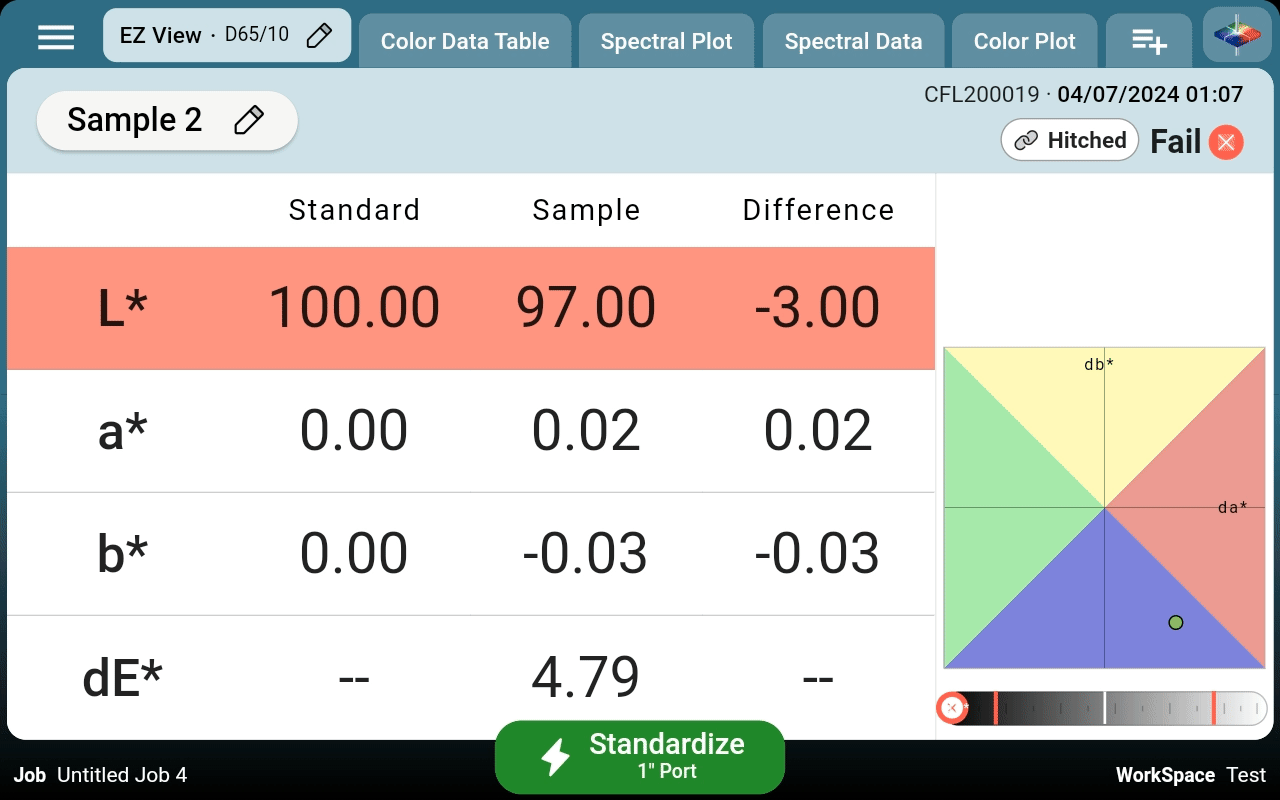Select the dE* row label
This screenshot has width=1280, height=800.
[122, 678]
